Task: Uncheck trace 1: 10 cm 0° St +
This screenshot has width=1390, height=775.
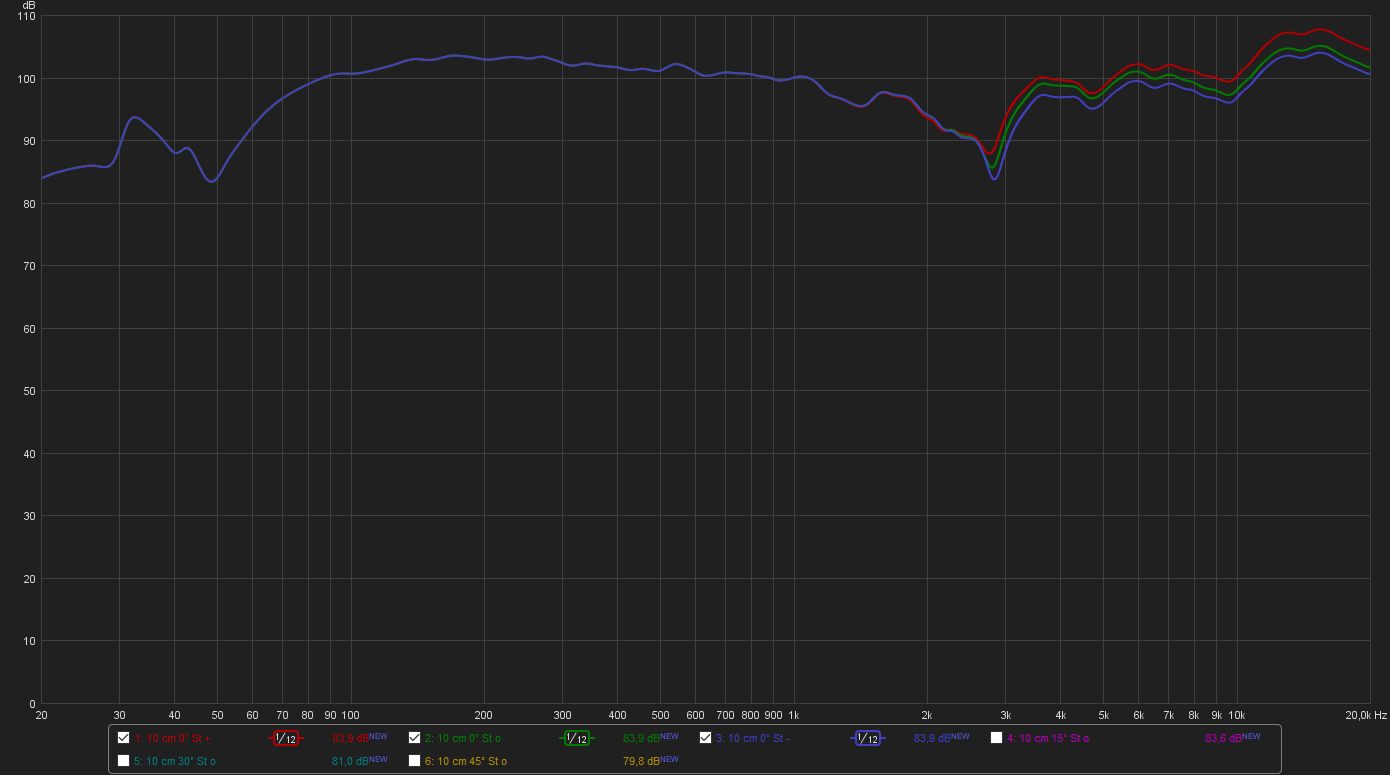Action: pos(124,738)
